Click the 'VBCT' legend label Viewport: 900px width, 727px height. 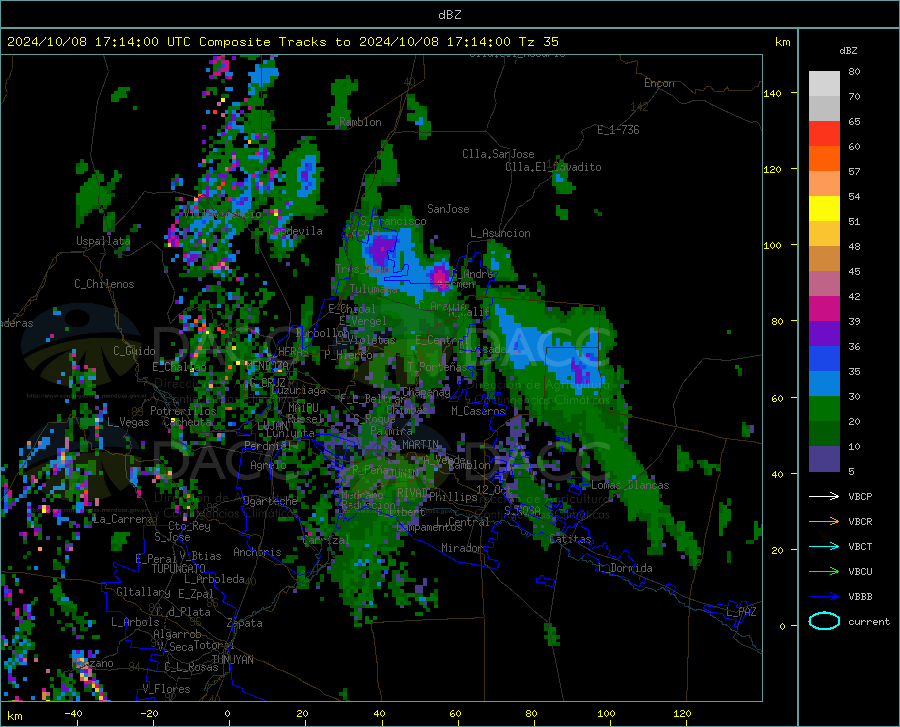pyautogui.click(x=860, y=546)
